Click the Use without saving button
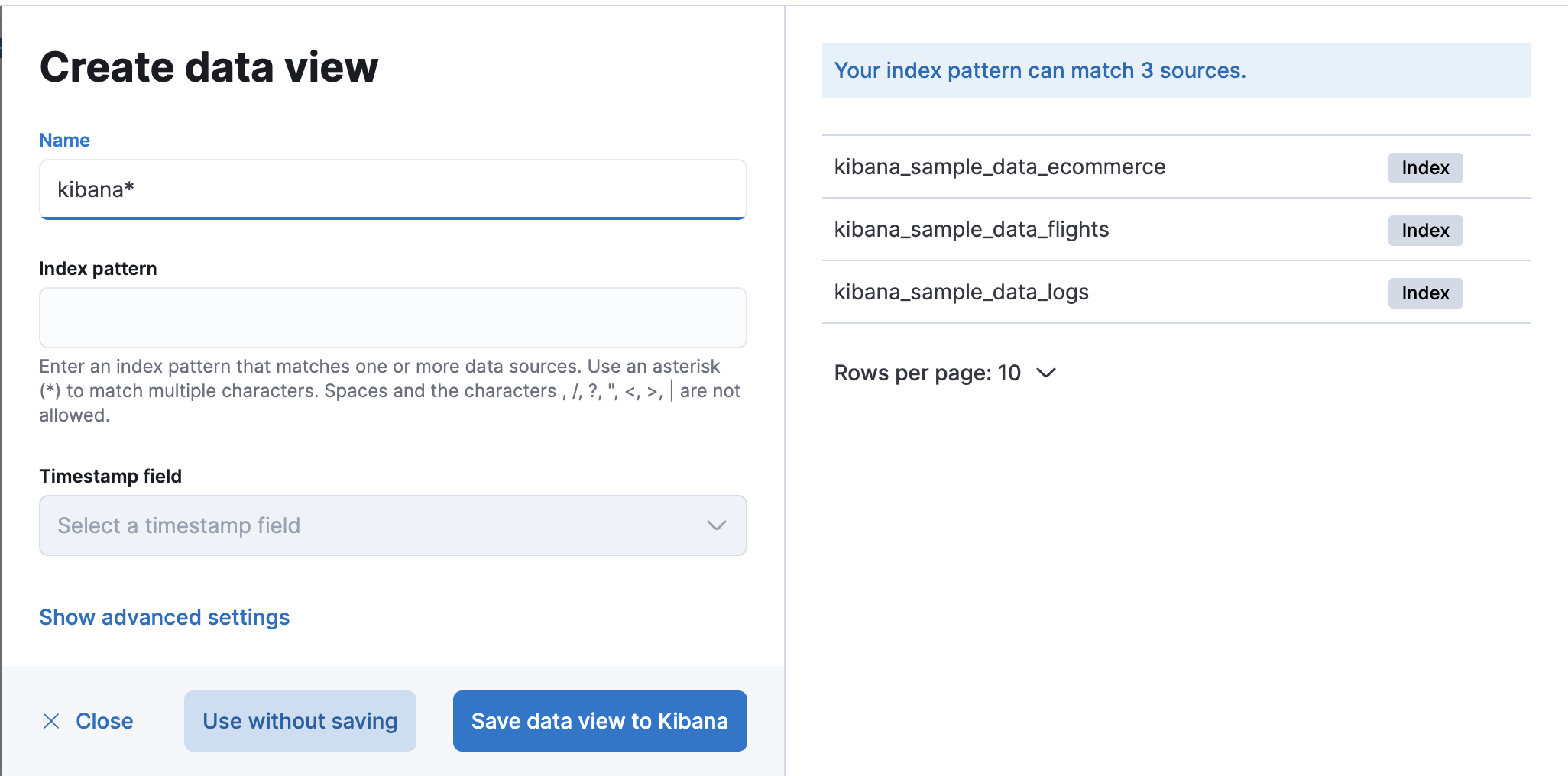Image resolution: width=1568 pixels, height=776 pixels. point(300,720)
